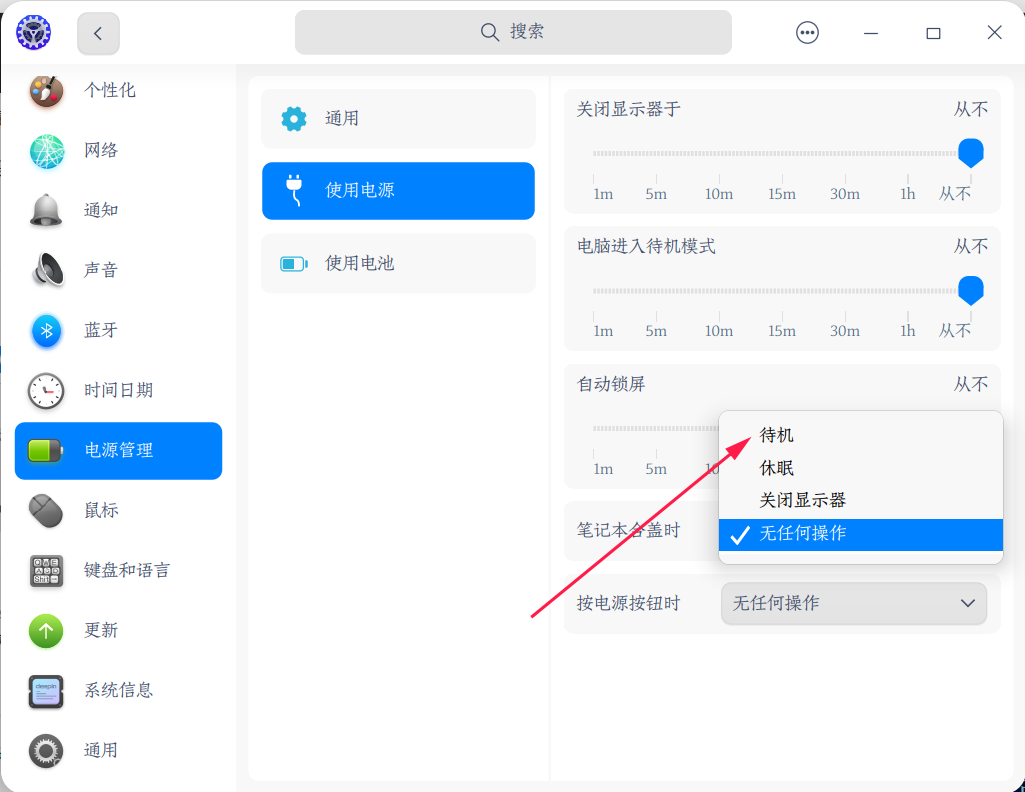This screenshot has height=792, width=1025.
Task: Open Personalization (个性化) palette icon
Action: pyautogui.click(x=46, y=90)
